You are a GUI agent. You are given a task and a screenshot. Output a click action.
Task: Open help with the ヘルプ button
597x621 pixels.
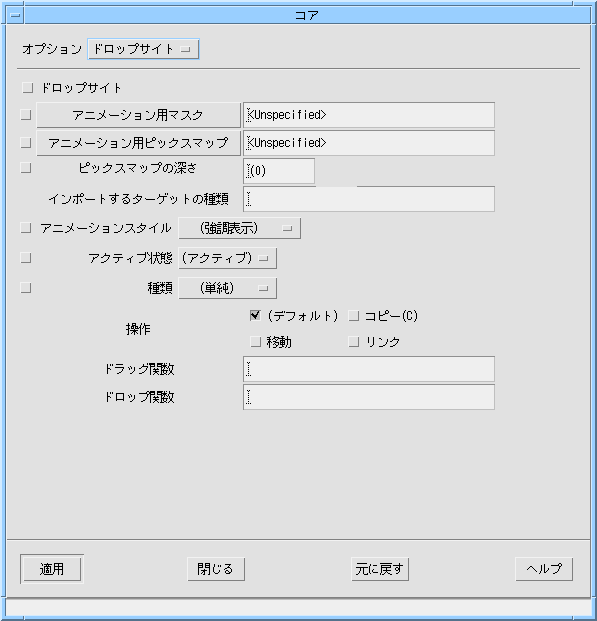[544, 569]
